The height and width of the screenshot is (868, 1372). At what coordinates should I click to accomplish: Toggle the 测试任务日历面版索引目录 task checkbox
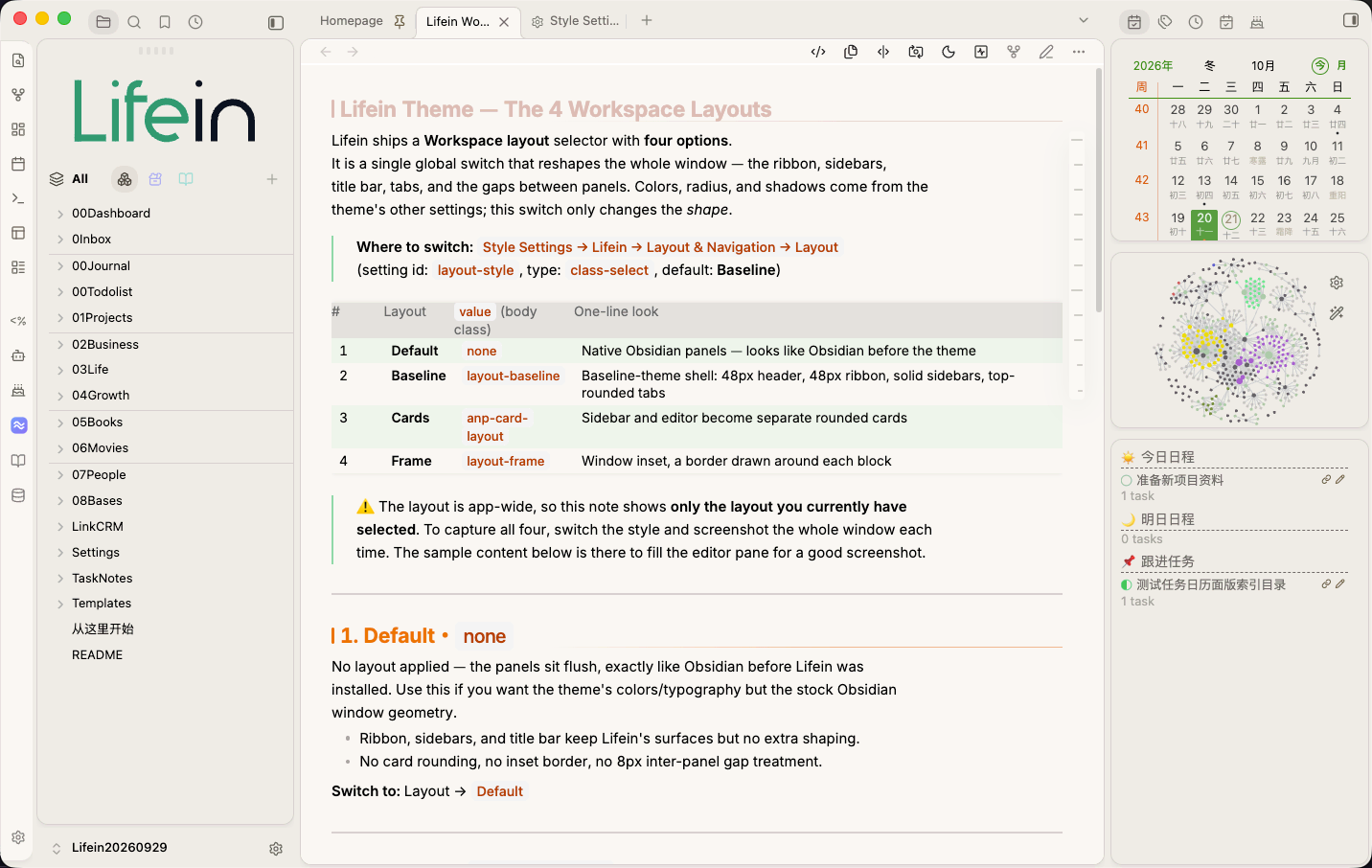(1127, 585)
